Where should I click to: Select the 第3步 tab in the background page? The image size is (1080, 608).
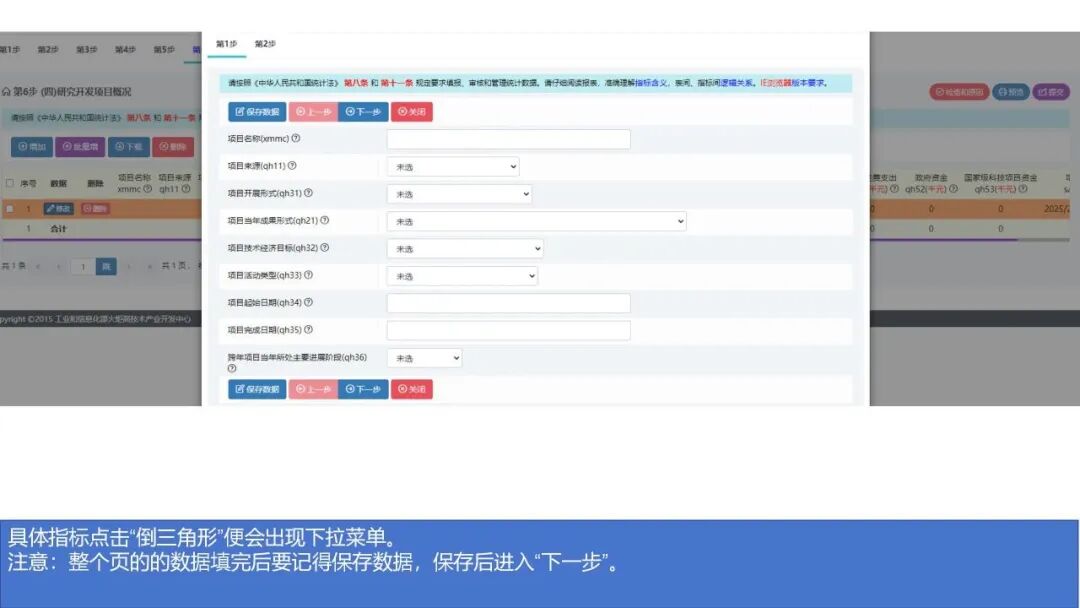click(85, 48)
